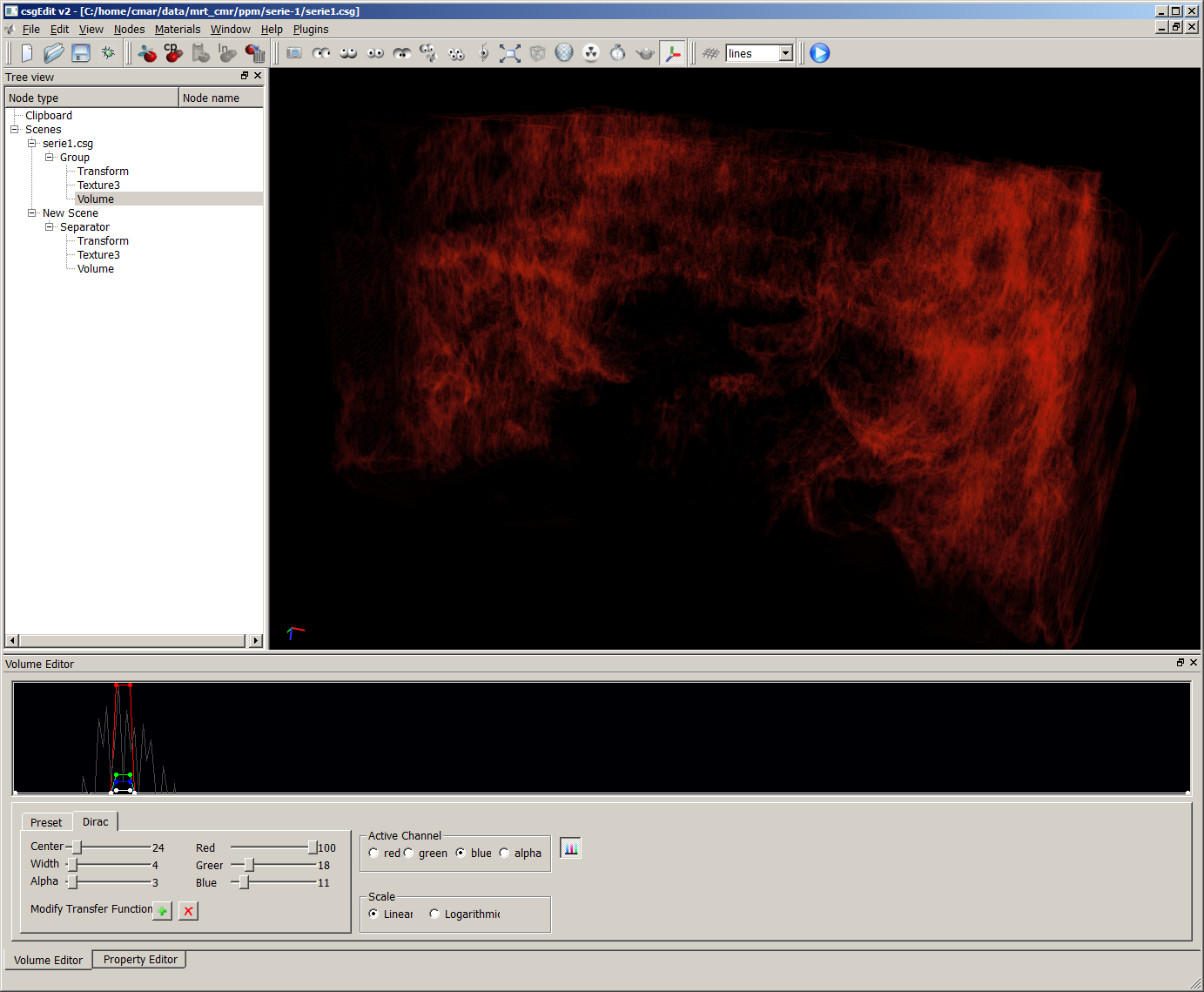Select the red active channel radio
The image size is (1204, 992).
(x=374, y=854)
